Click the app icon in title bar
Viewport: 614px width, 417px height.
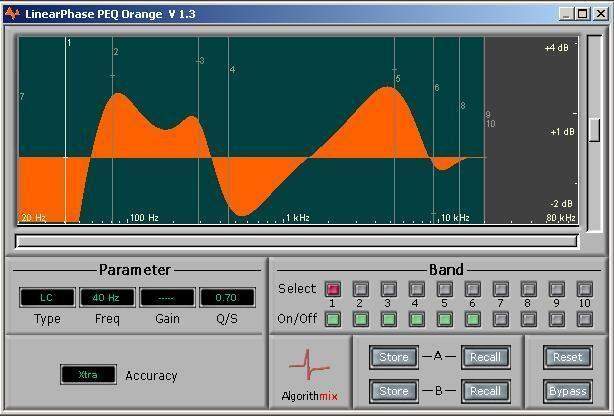tap(12, 14)
